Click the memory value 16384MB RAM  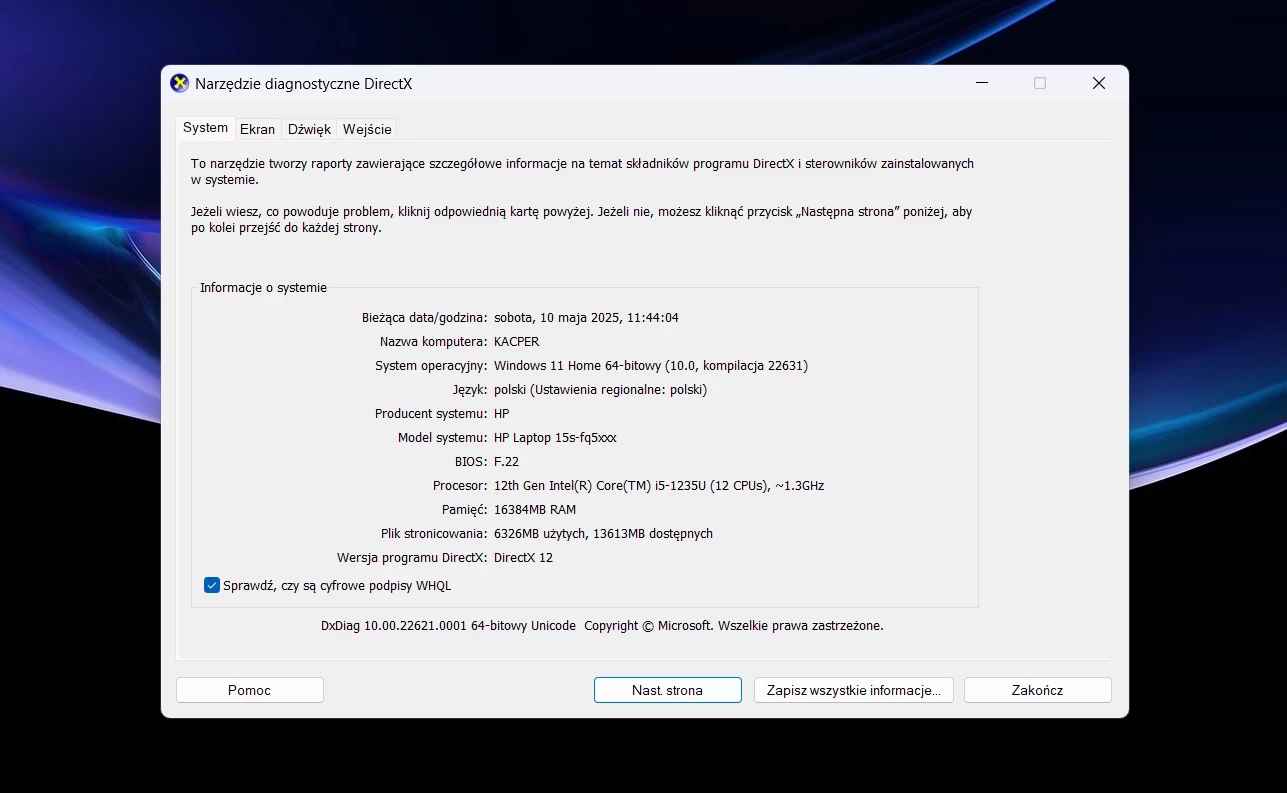535,509
